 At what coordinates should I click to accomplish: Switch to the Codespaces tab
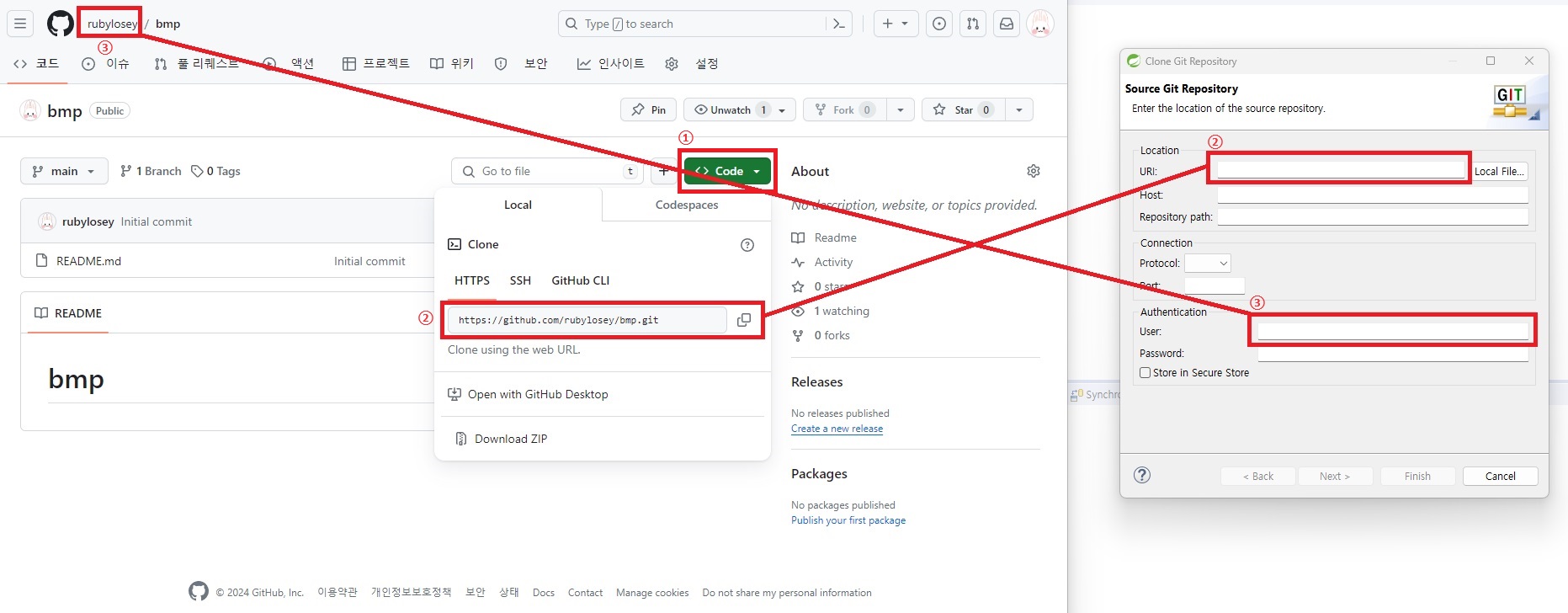coord(687,205)
